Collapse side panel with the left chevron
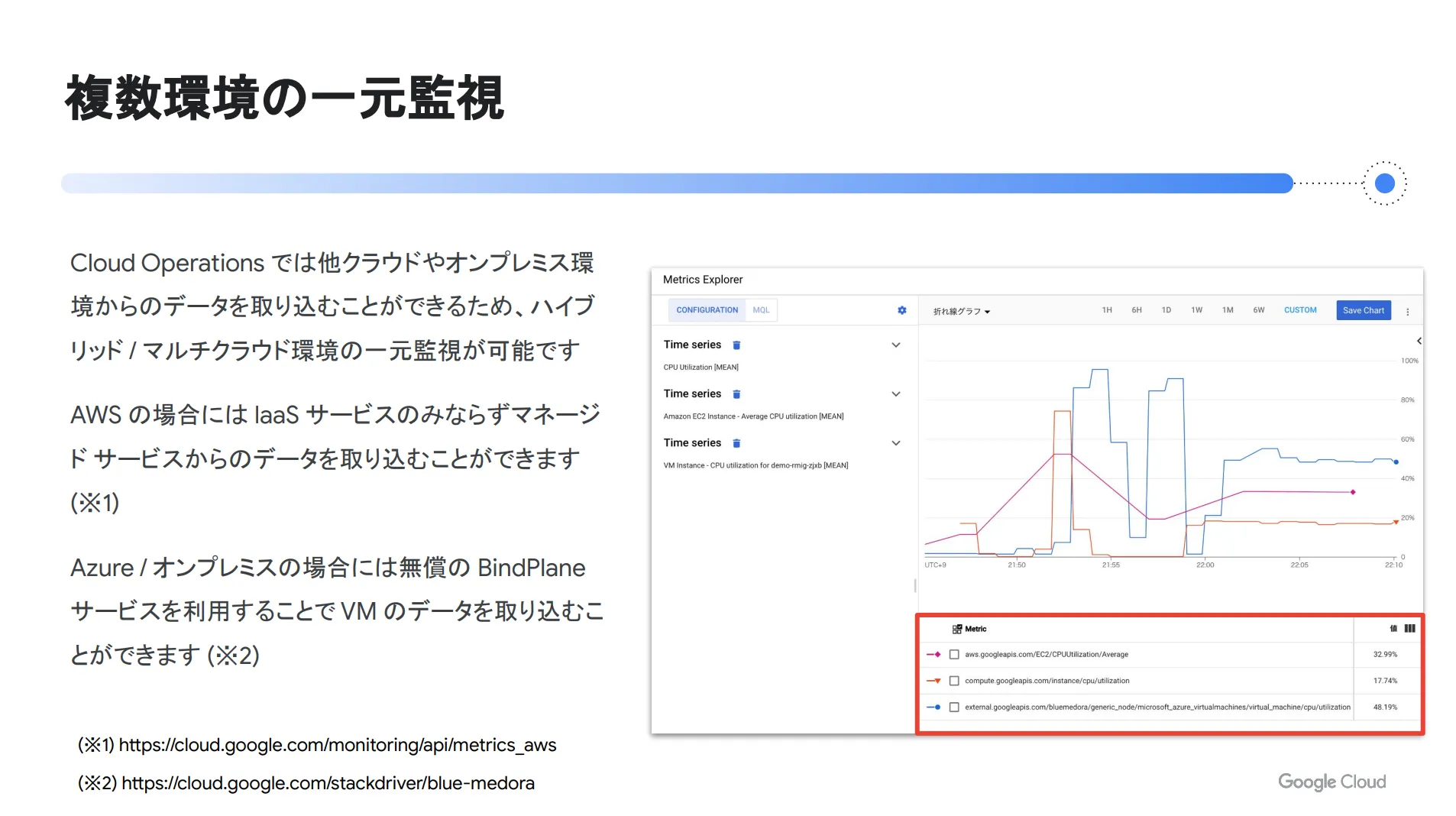The width and height of the screenshot is (1456, 816). click(1419, 341)
